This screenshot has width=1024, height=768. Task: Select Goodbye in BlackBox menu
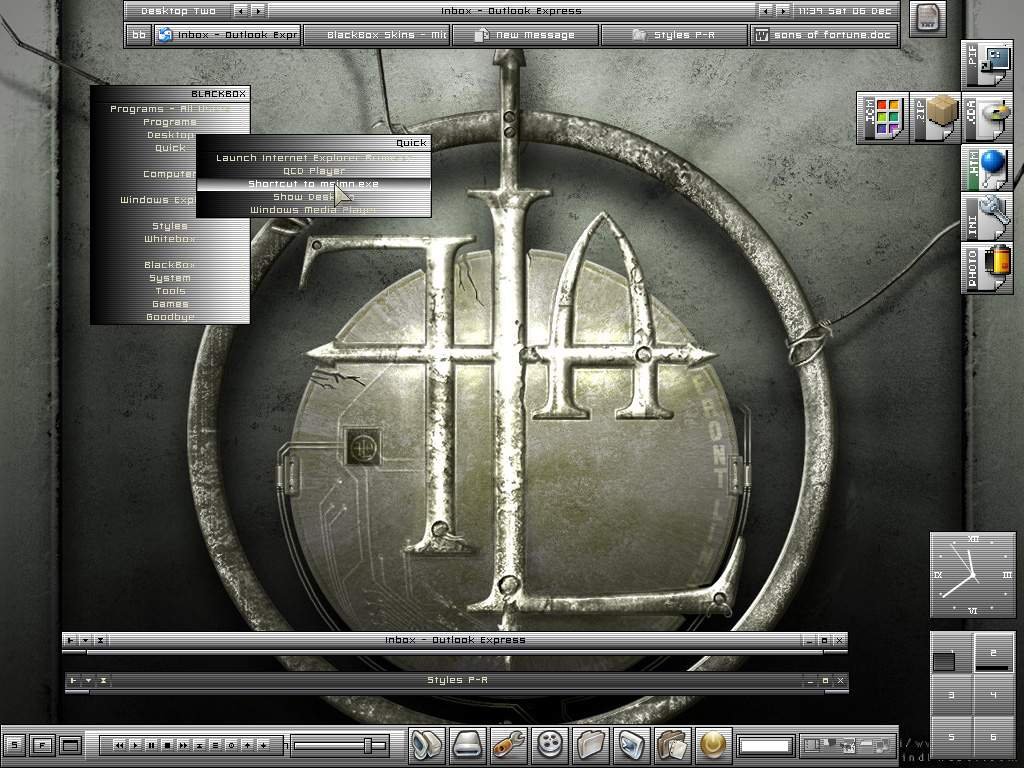pyautogui.click(x=170, y=317)
